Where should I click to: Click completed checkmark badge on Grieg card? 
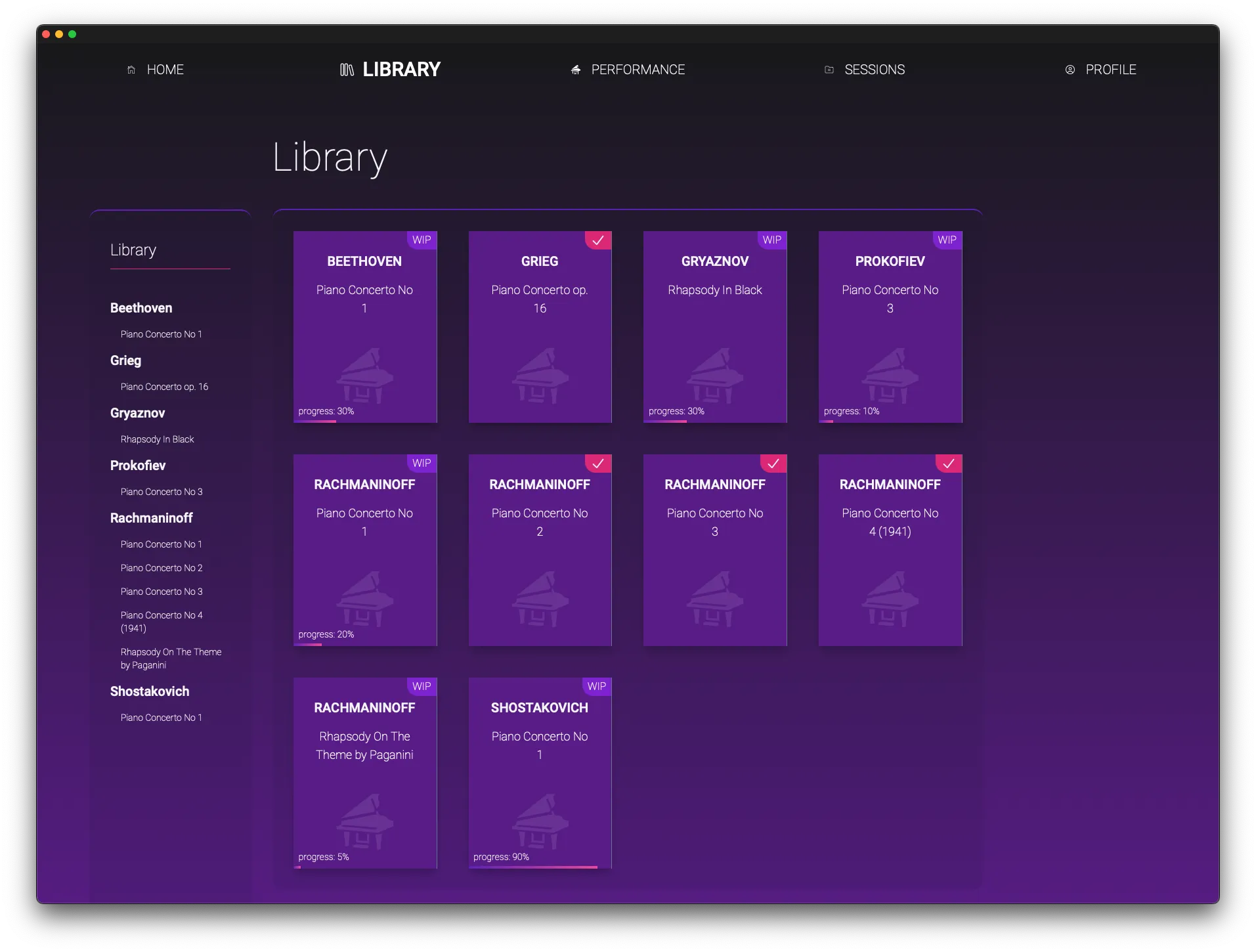pyautogui.click(x=598, y=240)
